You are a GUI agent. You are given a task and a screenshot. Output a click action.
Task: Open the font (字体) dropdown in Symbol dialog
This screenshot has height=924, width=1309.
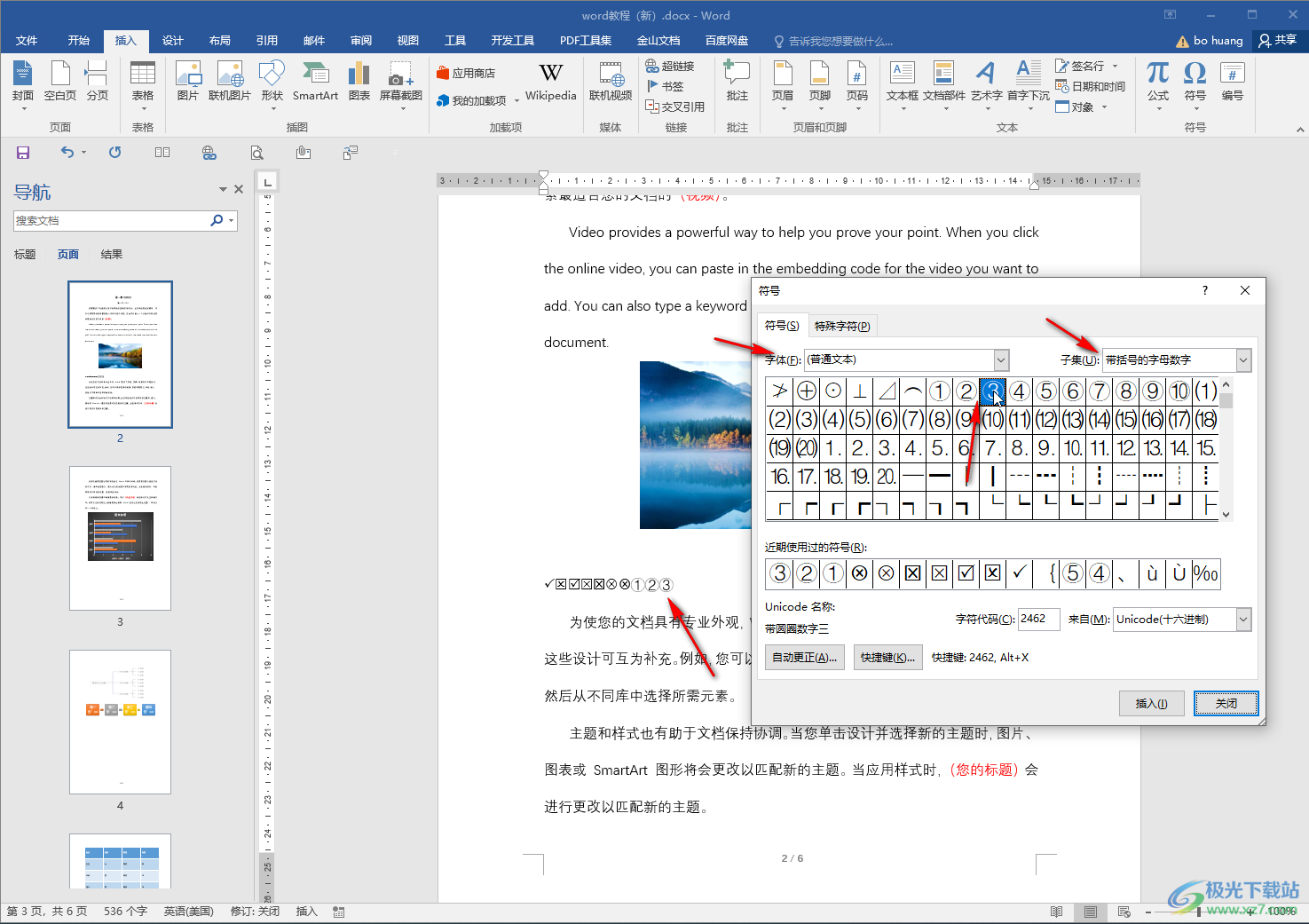tap(1002, 359)
